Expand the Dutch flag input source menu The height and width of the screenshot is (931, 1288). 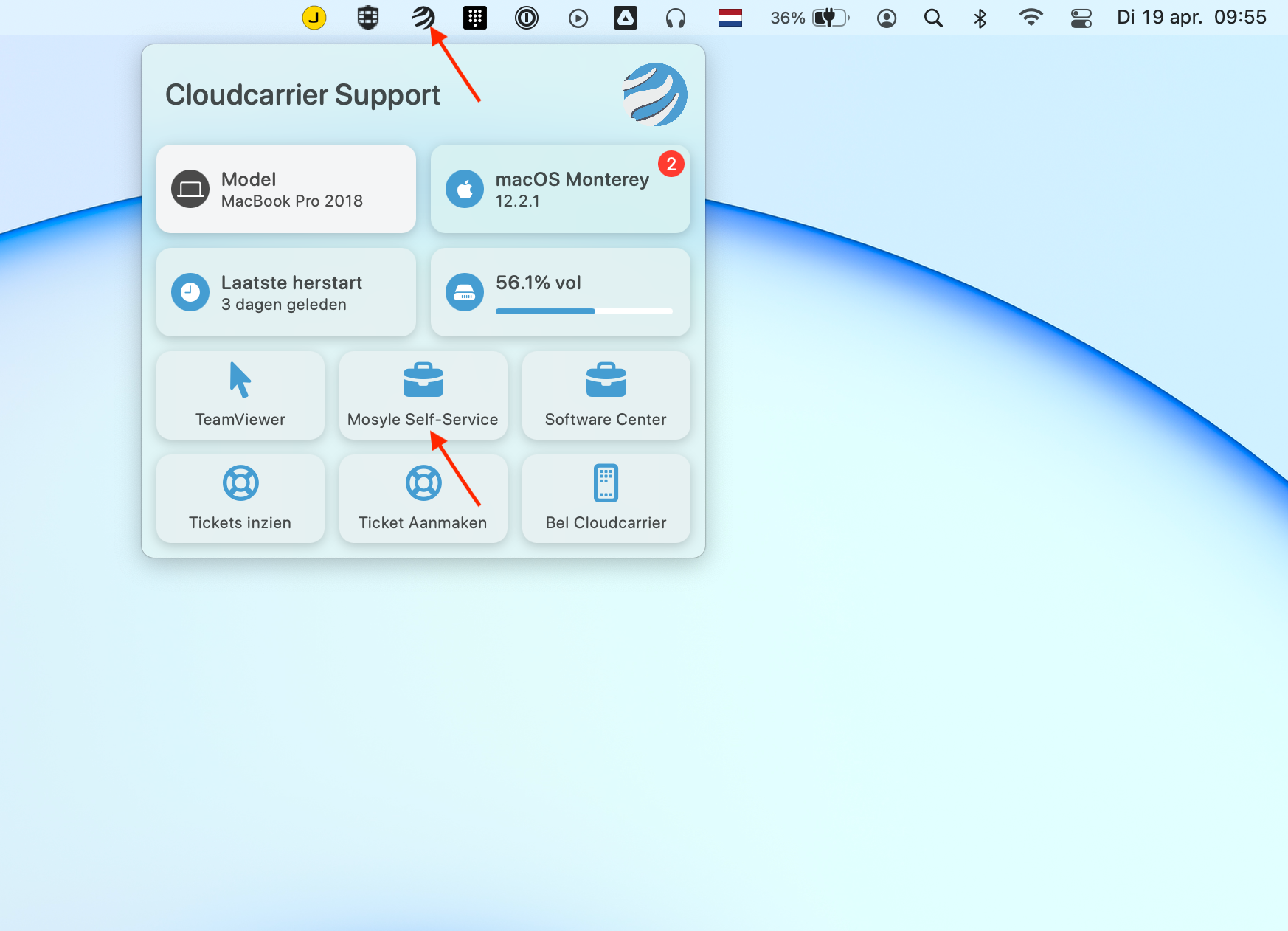click(730, 18)
